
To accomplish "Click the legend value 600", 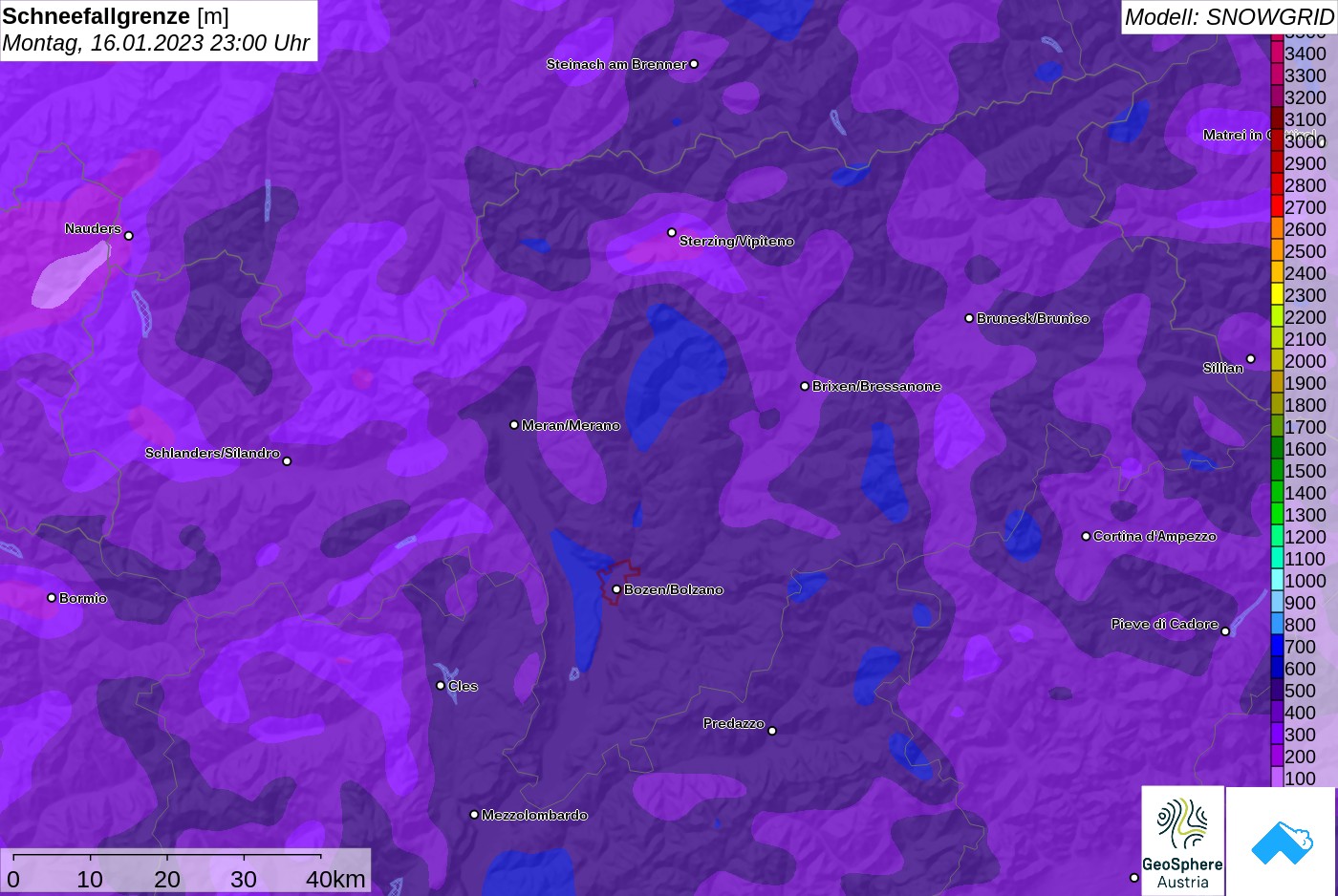I will 1300,669.
